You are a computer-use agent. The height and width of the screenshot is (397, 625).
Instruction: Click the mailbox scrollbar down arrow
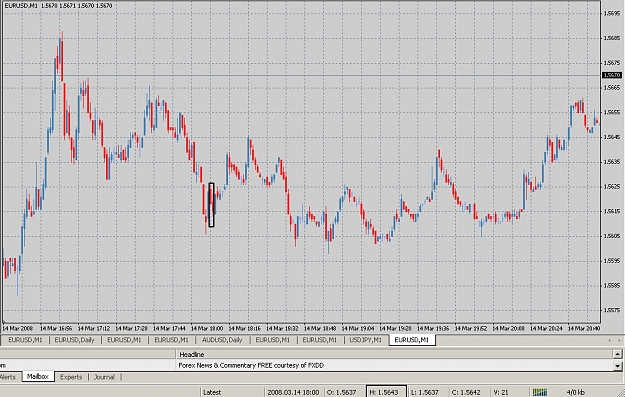point(617,365)
